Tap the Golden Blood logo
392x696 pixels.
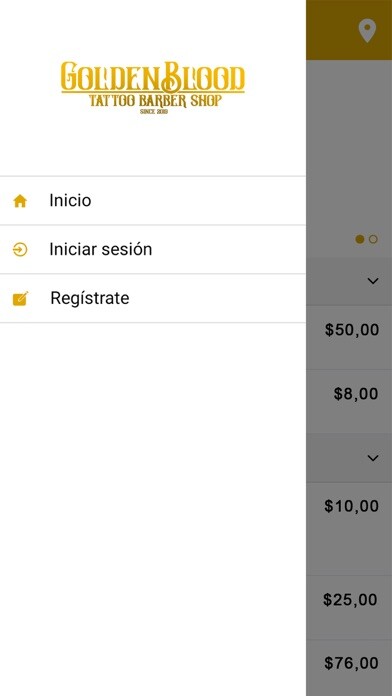[x=153, y=87]
